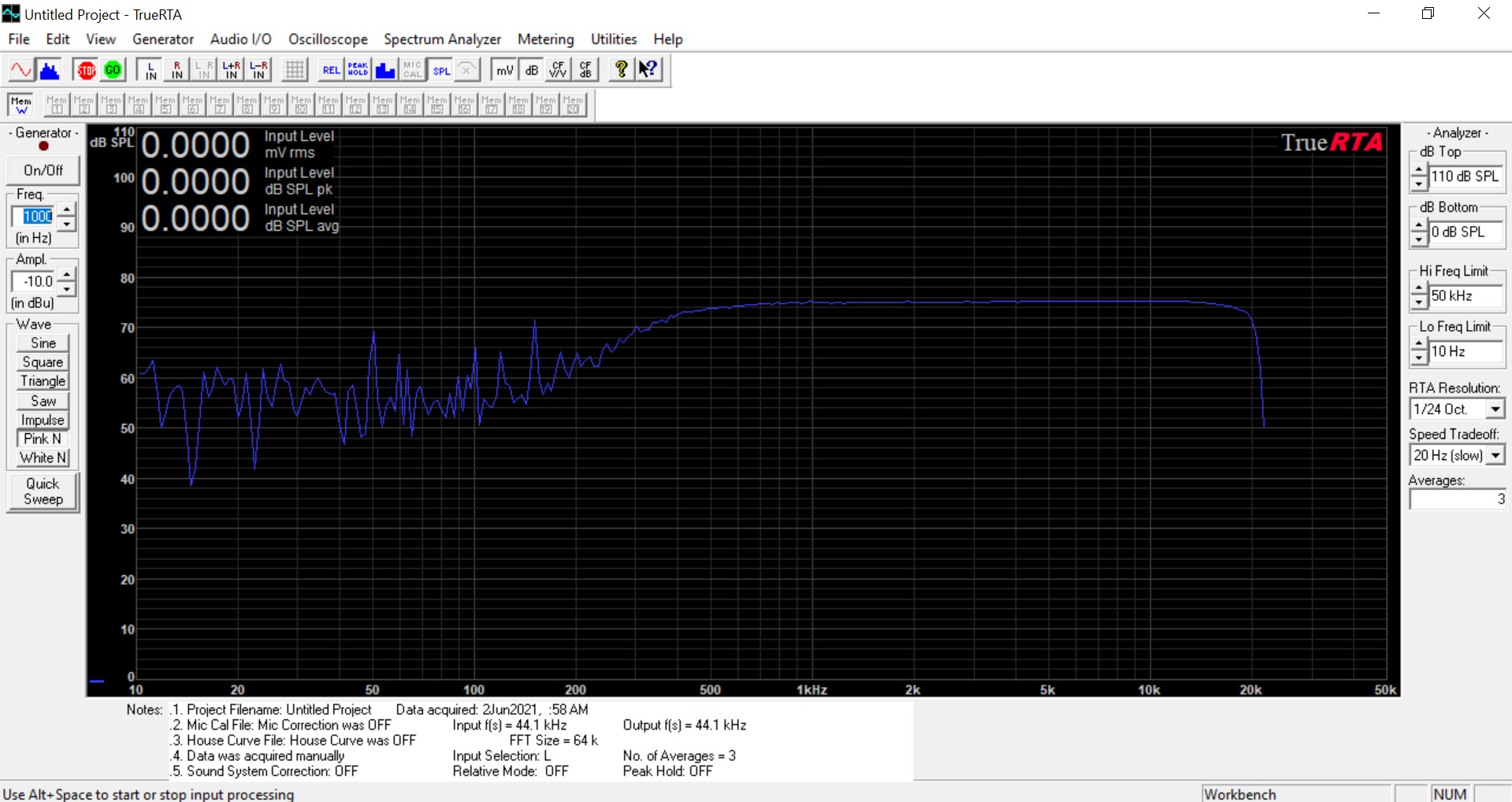Click the Averages value field
1512x802 pixels.
(1458, 499)
